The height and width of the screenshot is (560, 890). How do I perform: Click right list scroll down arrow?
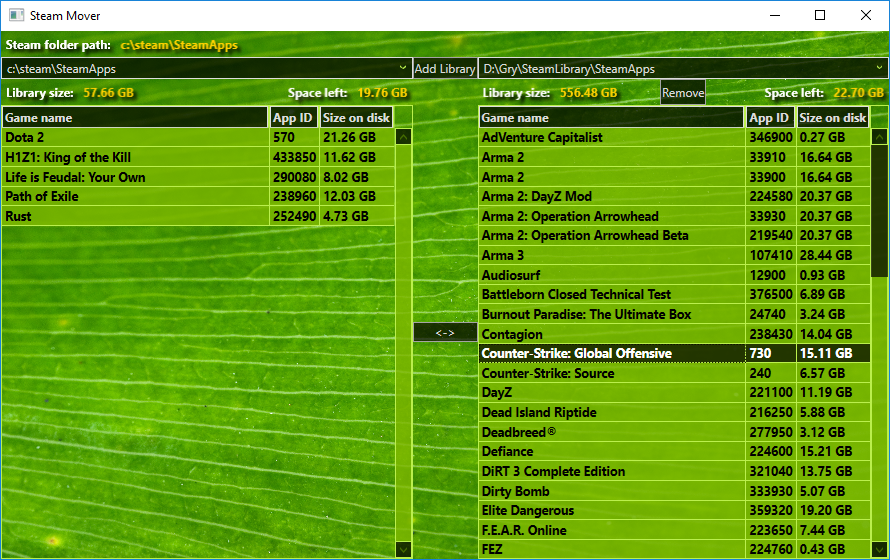879,549
